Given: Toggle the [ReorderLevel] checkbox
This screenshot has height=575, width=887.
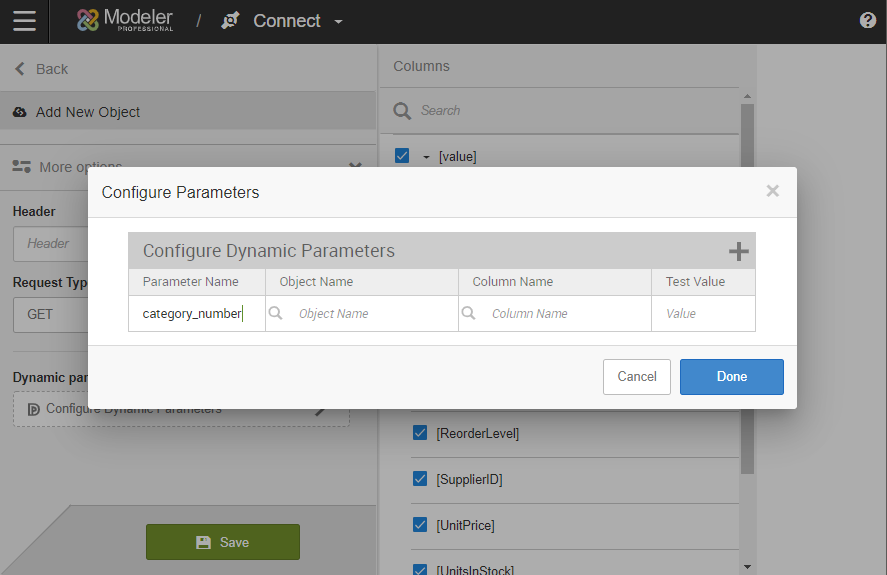Looking at the screenshot, I should pos(420,433).
